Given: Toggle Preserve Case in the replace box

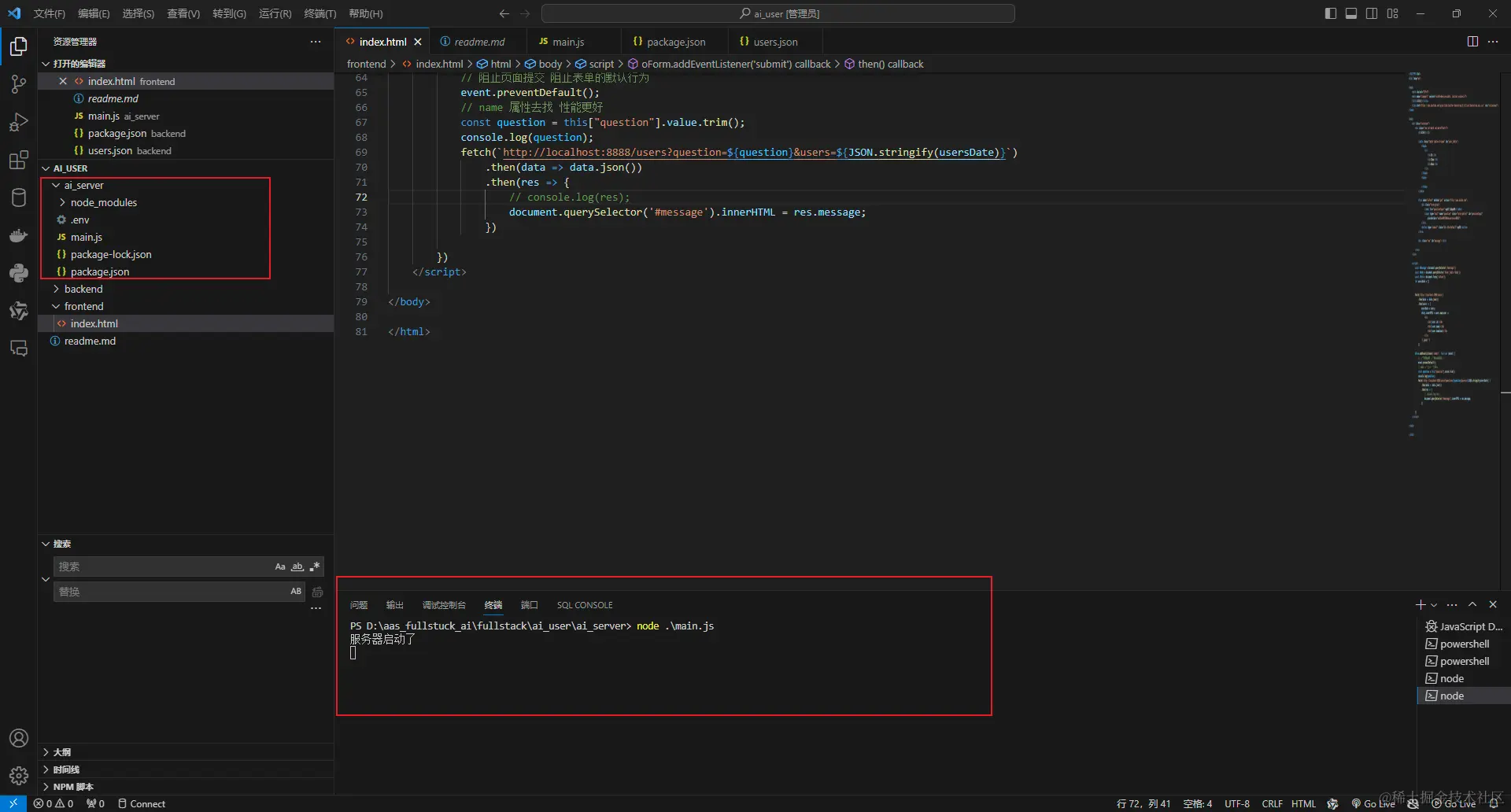Looking at the screenshot, I should [x=296, y=592].
